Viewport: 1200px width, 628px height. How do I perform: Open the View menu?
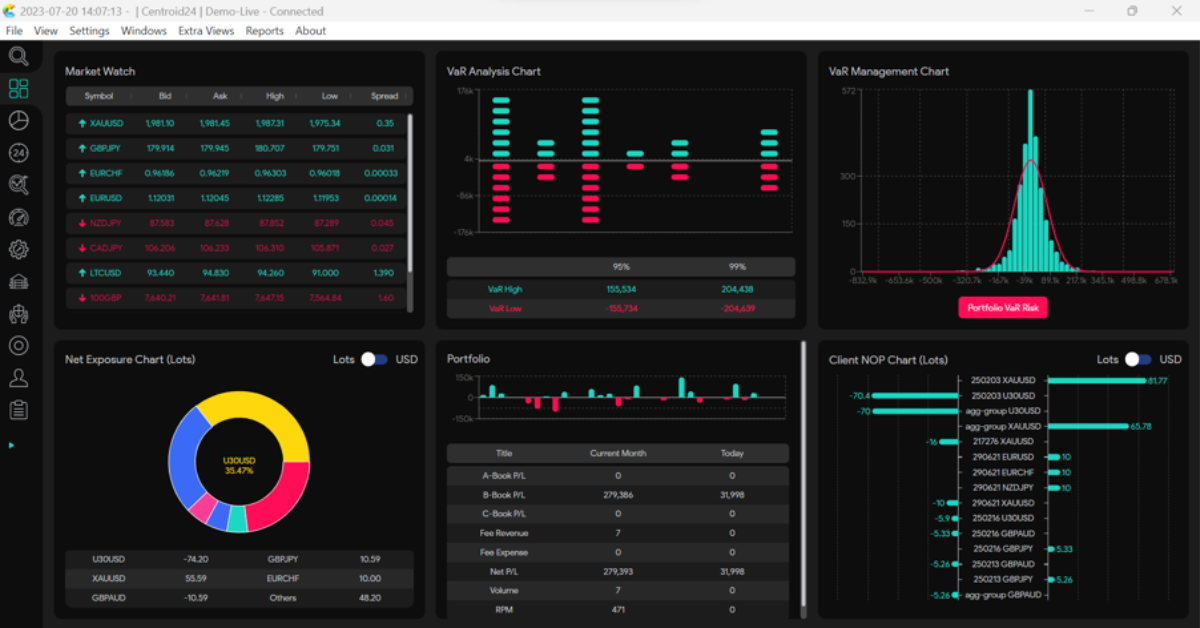coord(46,31)
